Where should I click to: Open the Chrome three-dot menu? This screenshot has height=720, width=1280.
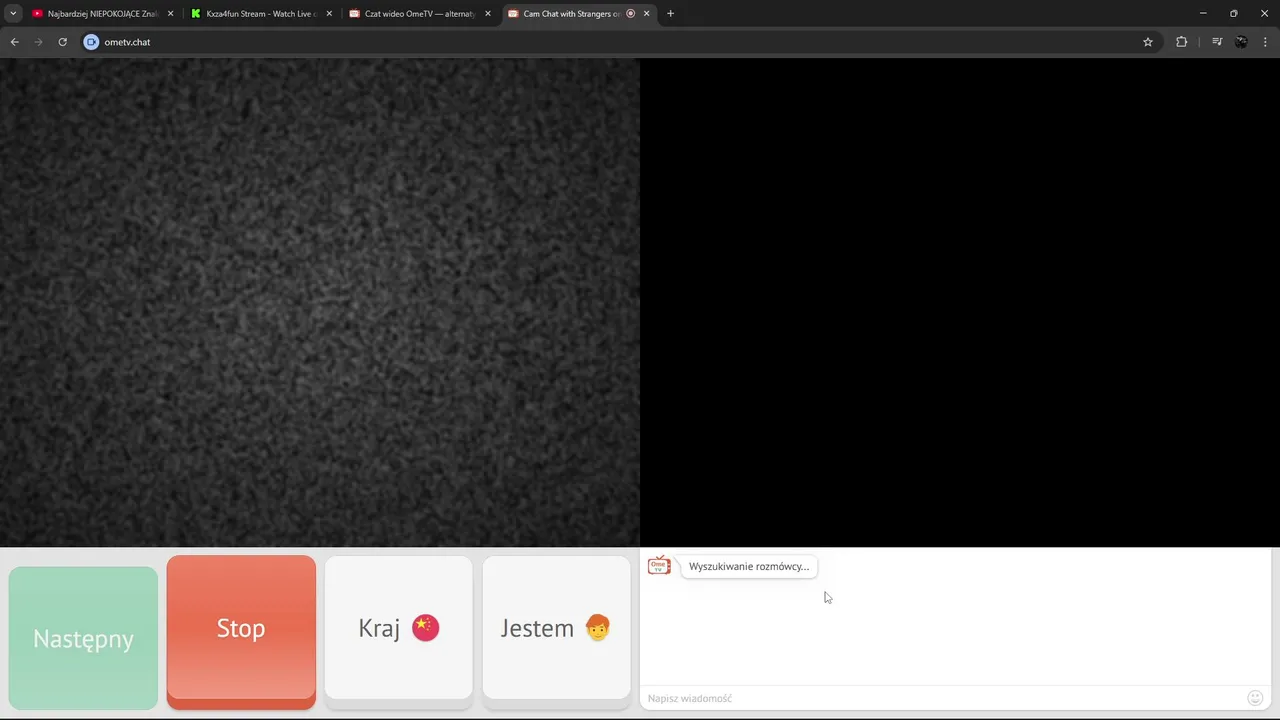point(1265,42)
